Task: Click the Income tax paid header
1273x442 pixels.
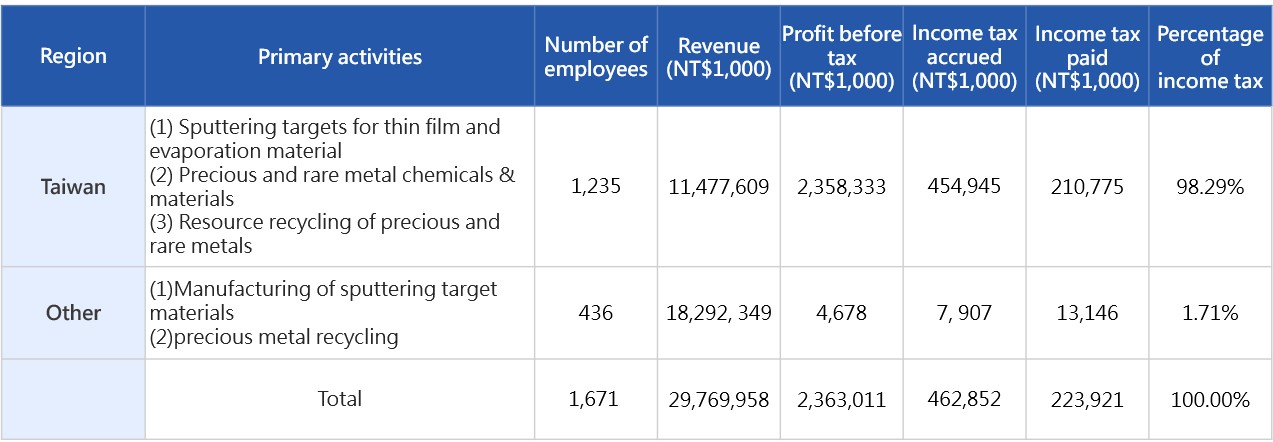Action: (x=1087, y=58)
